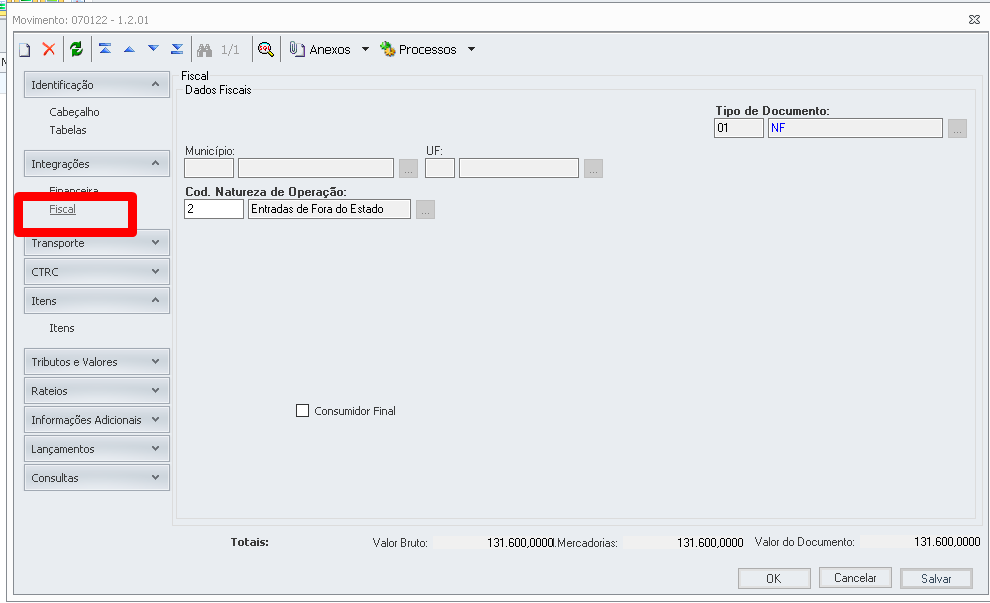Click the UF description field
The width and height of the screenshot is (990, 603).
click(x=519, y=168)
